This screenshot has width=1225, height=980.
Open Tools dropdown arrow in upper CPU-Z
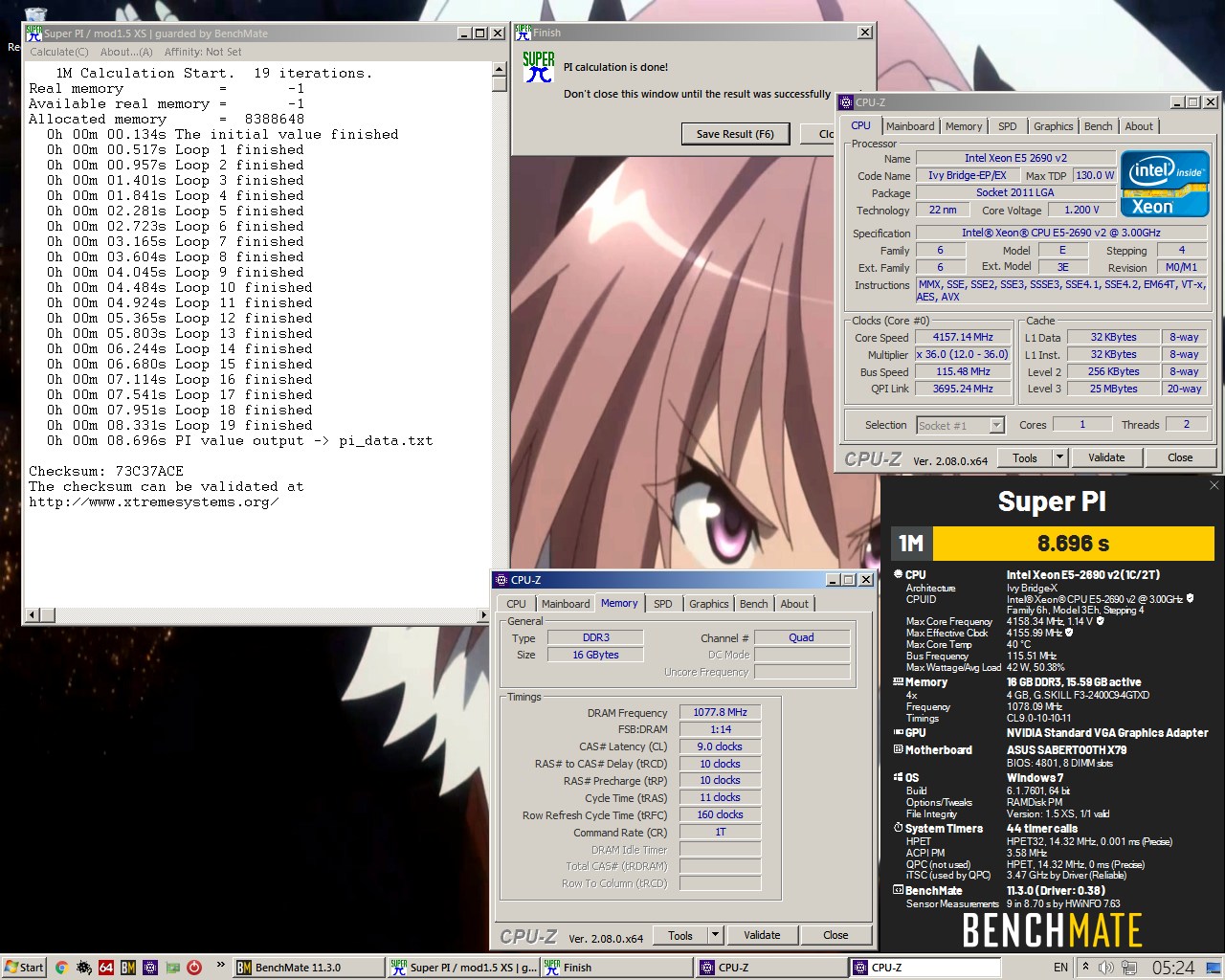click(x=1059, y=457)
